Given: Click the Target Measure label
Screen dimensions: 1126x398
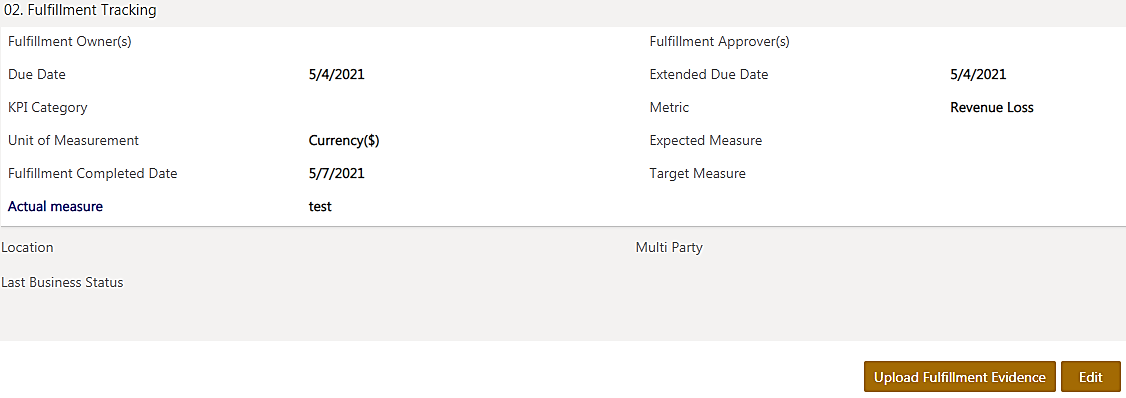Looking at the screenshot, I should 697,174.
